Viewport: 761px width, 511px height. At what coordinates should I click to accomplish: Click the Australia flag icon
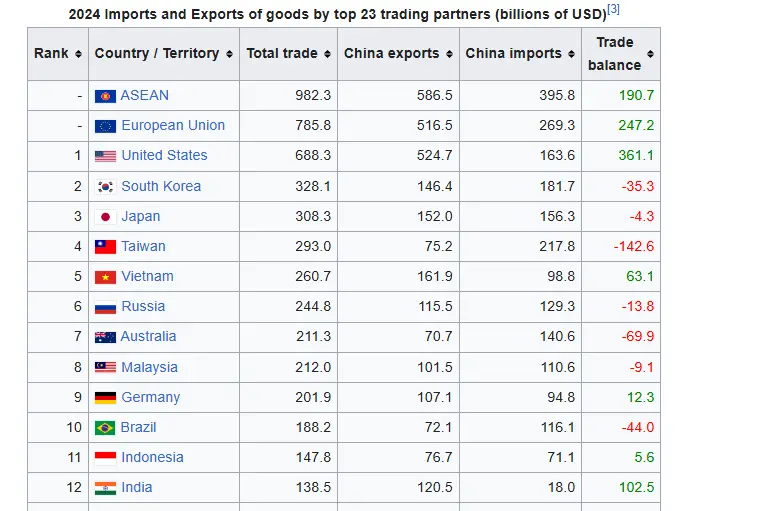click(105, 337)
